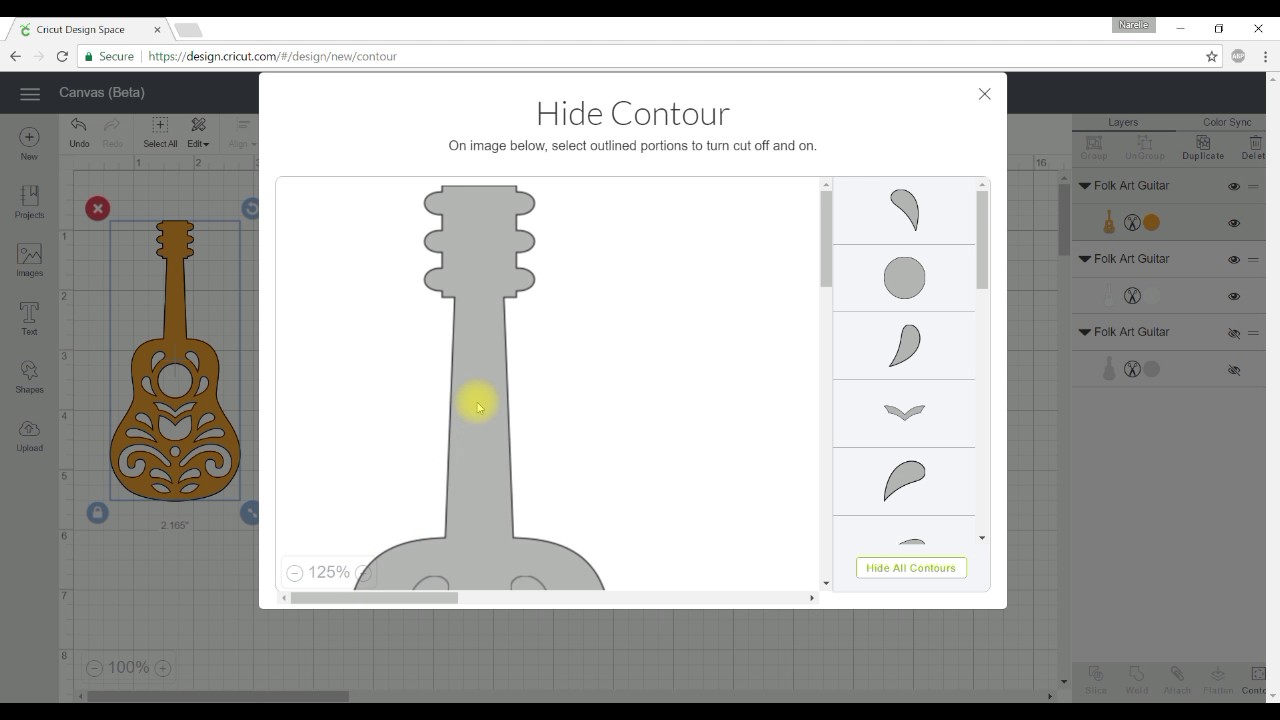Click the red delete handle on guitar
The width and height of the screenshot is (1280, 720).
97,208
